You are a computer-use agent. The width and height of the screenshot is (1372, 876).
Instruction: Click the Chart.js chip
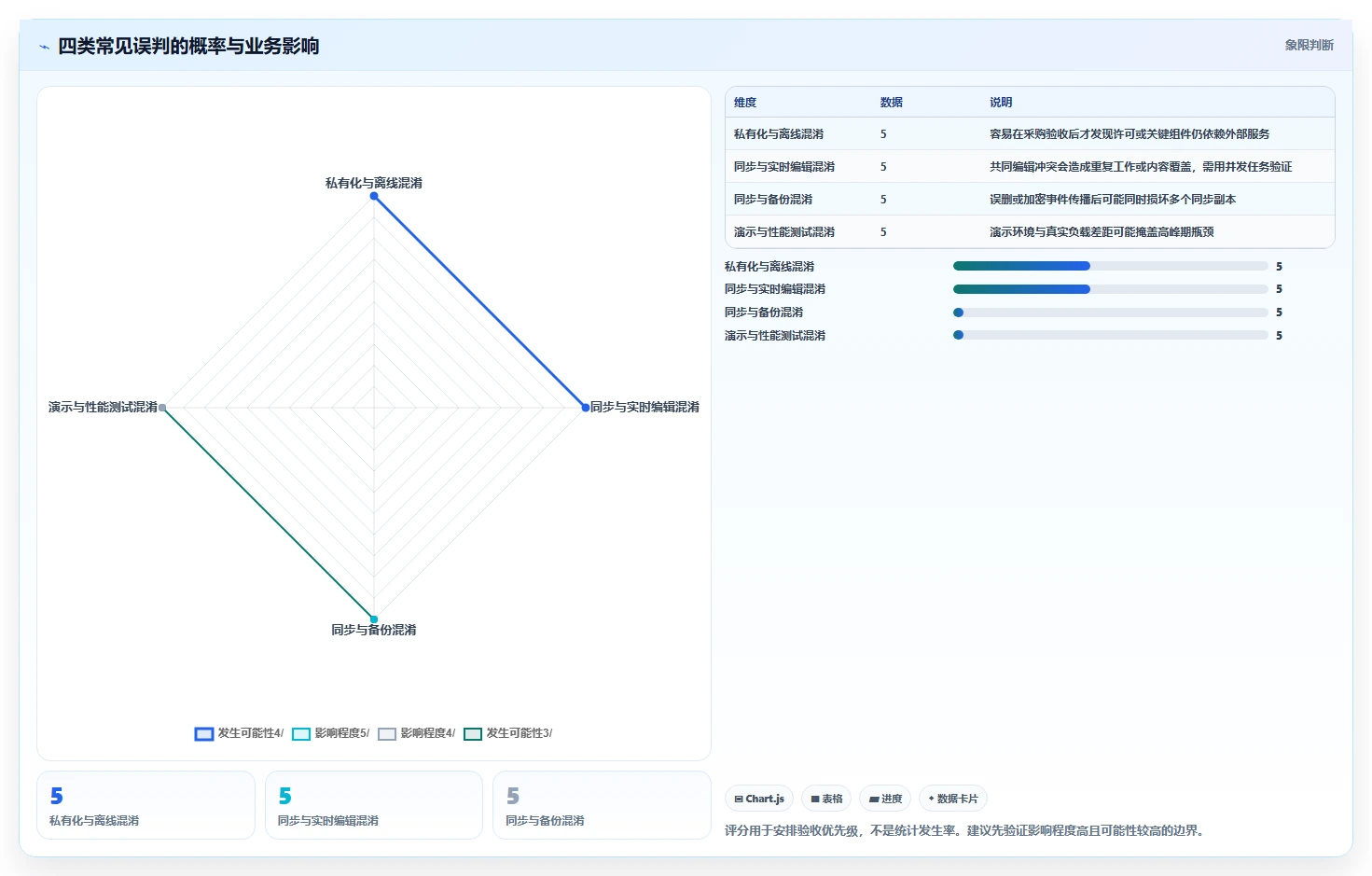[x=759, y=799]
